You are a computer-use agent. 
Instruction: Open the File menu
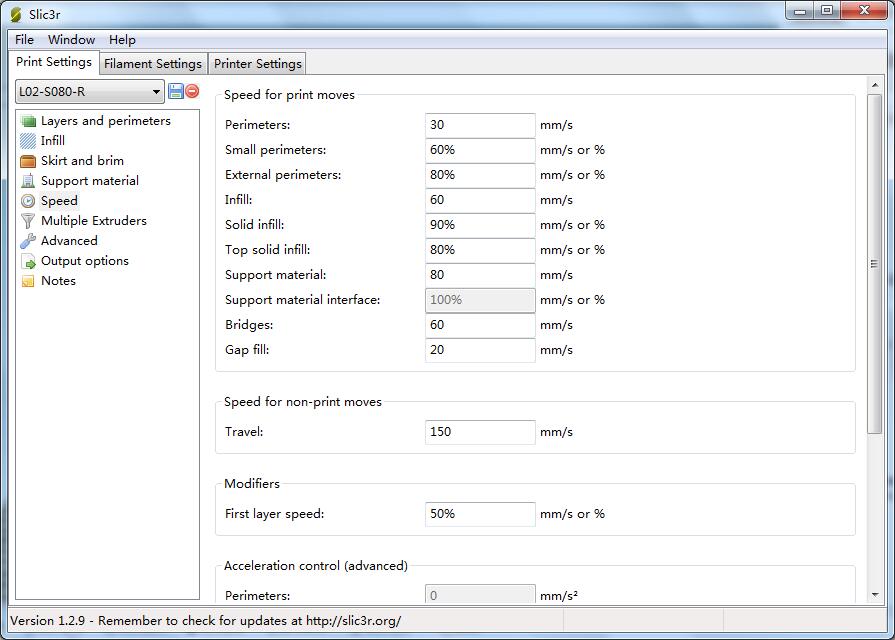click(x=25, y=40)
